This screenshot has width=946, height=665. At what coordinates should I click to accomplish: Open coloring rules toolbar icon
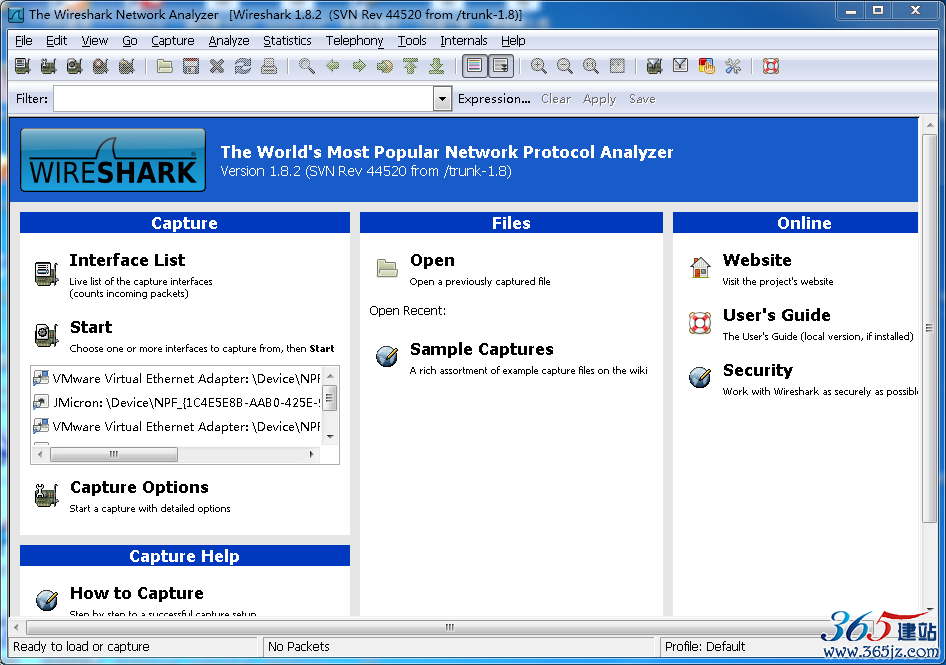706,66
